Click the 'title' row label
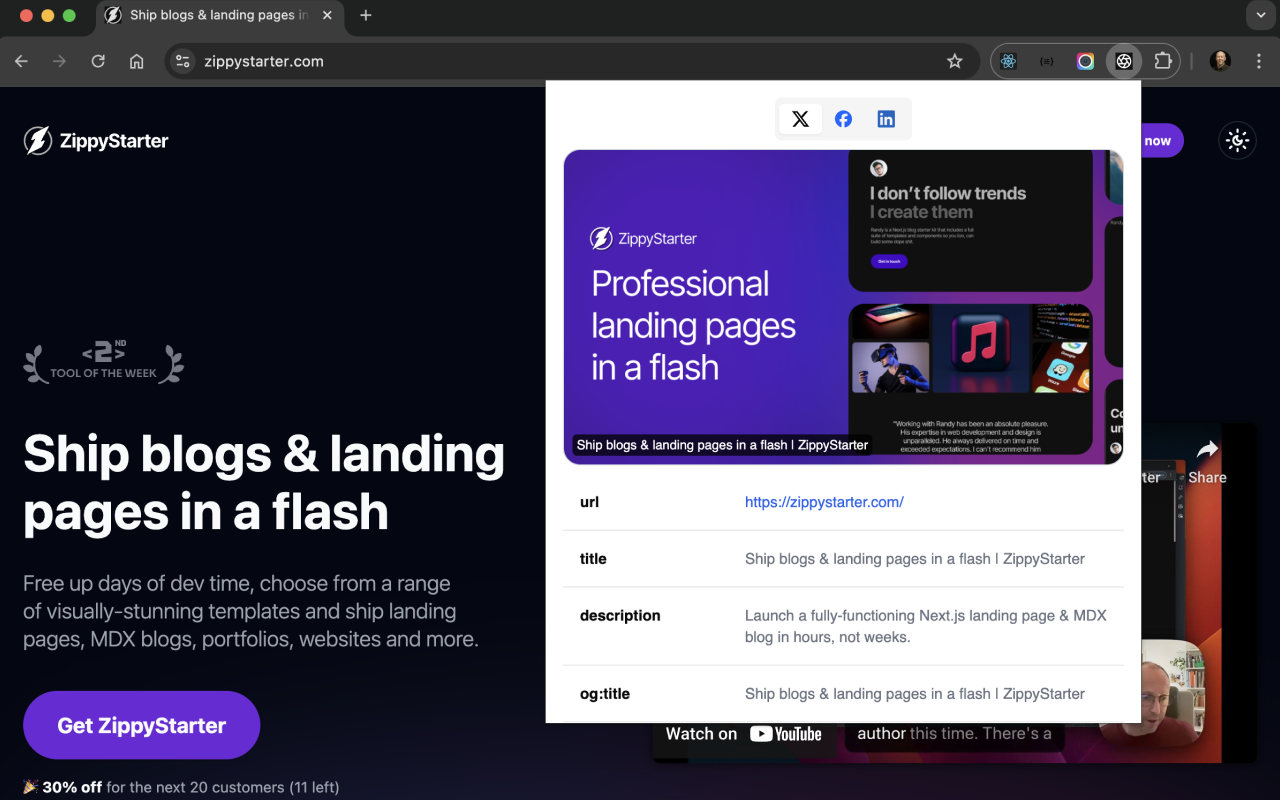The height and width of the screenshot is (800, 1280). tap(593, 559)
